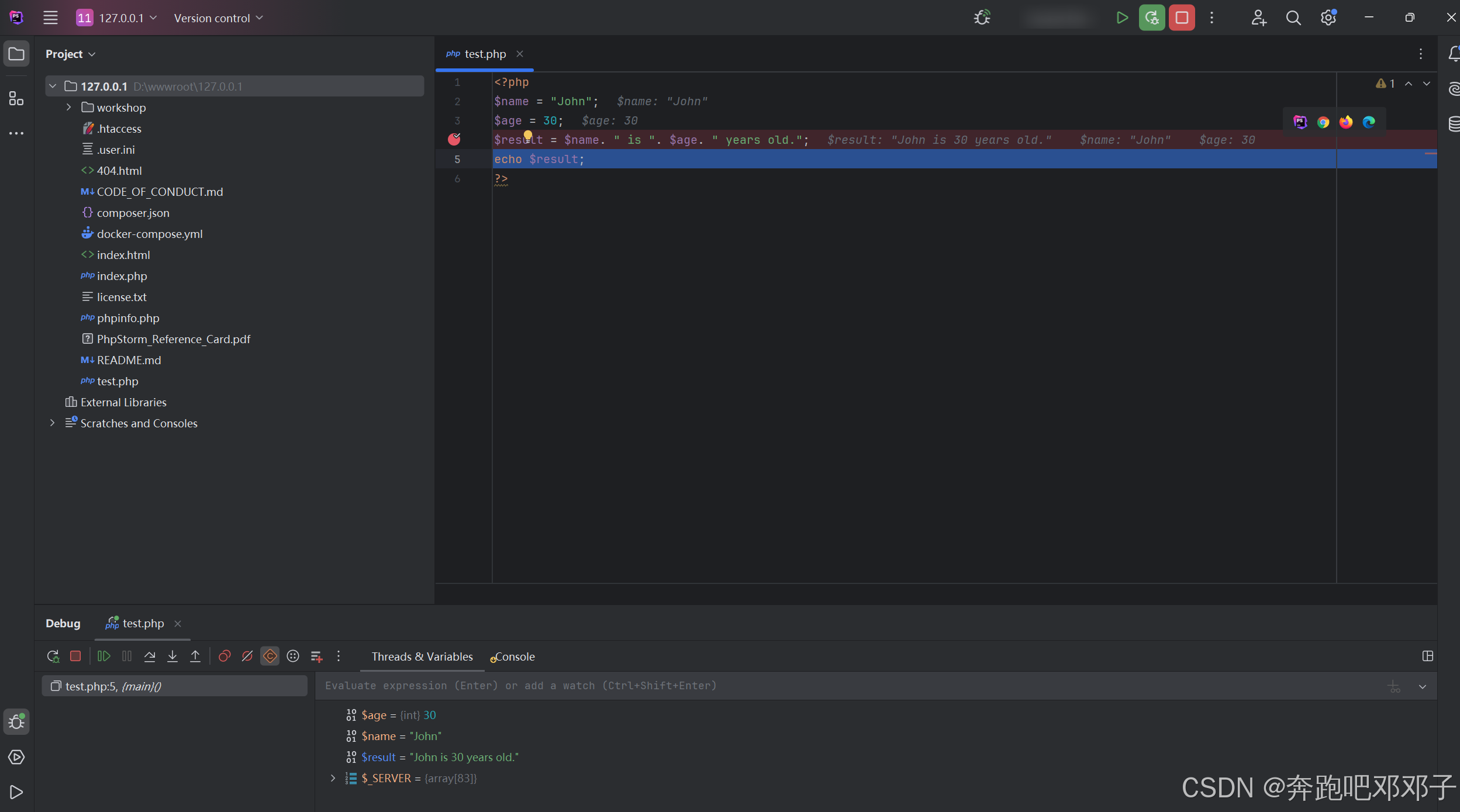Toggle listening for PHP debug connections
This screenshot has height=812, width=1460.
tap(982, 18)
